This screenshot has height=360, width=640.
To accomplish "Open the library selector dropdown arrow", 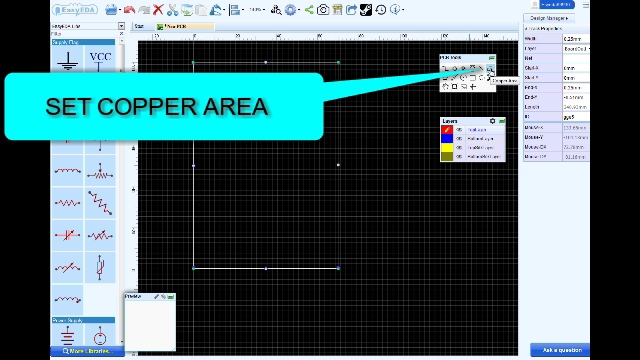I will click(121, 26).
